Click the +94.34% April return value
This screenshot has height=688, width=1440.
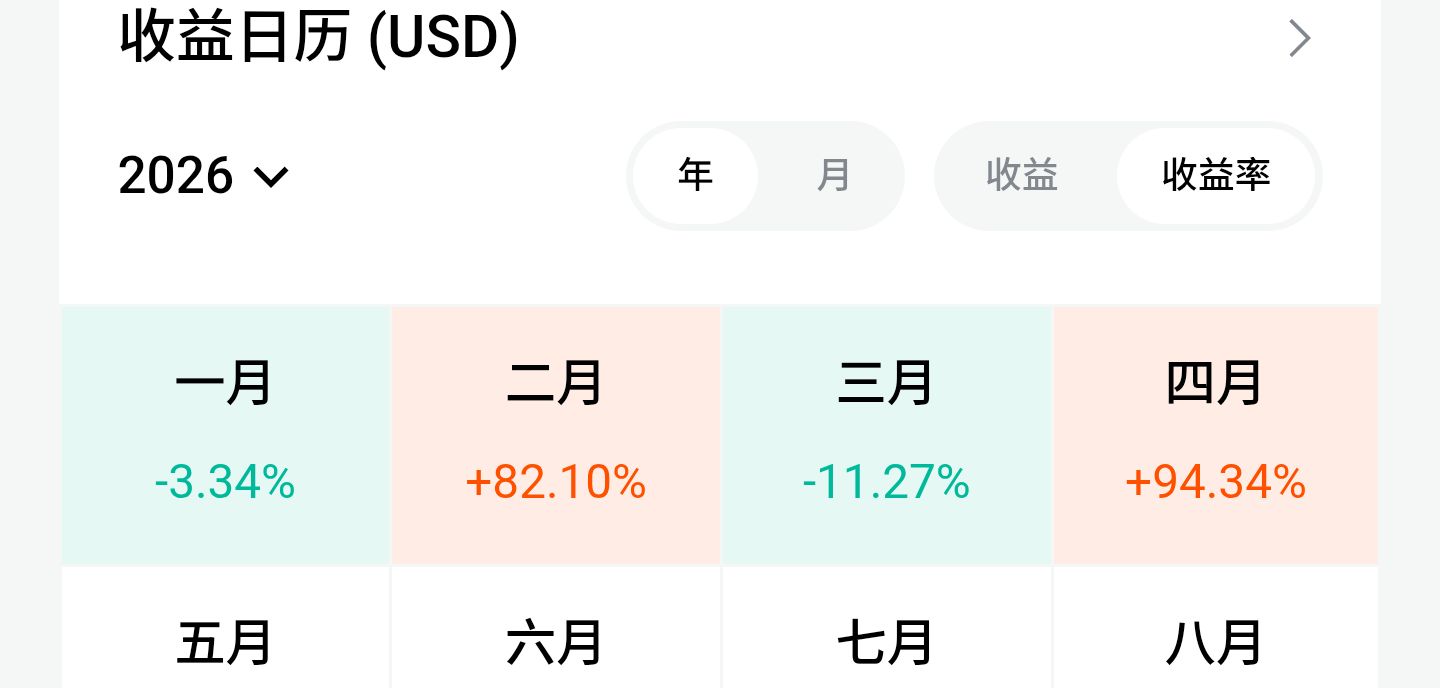1215,483
